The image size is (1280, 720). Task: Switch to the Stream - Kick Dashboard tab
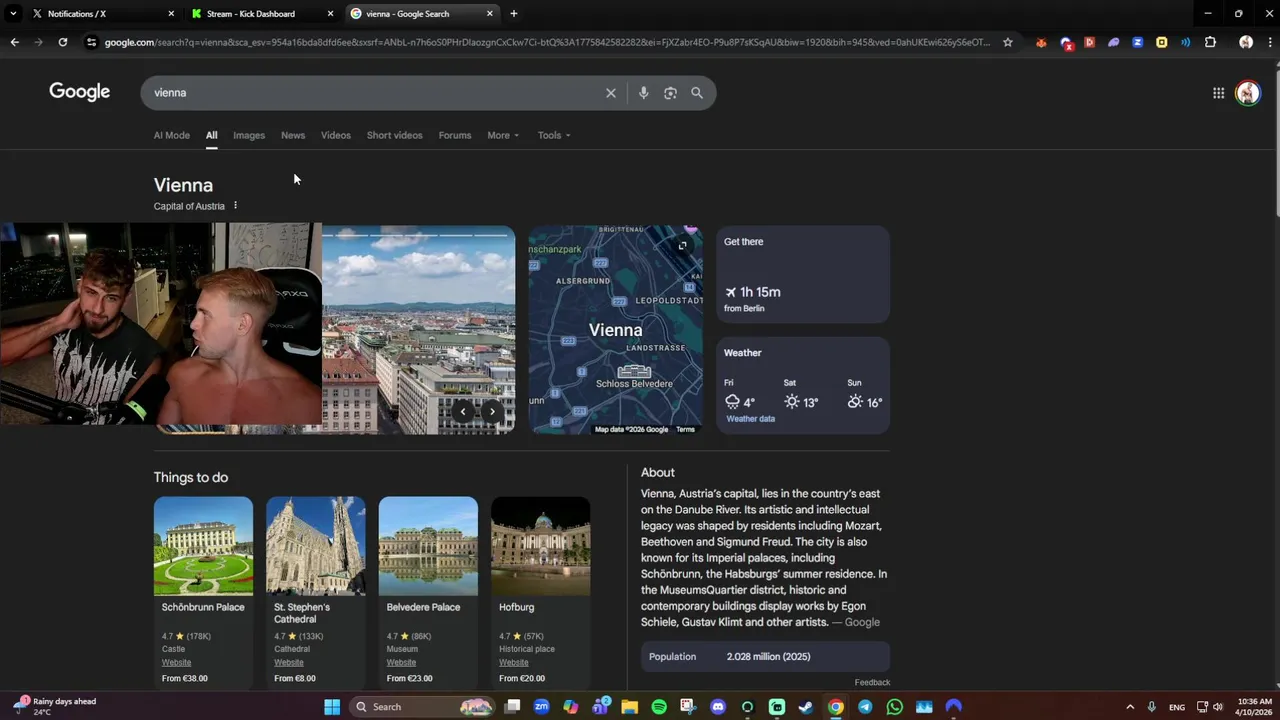[x=261, y=14]
